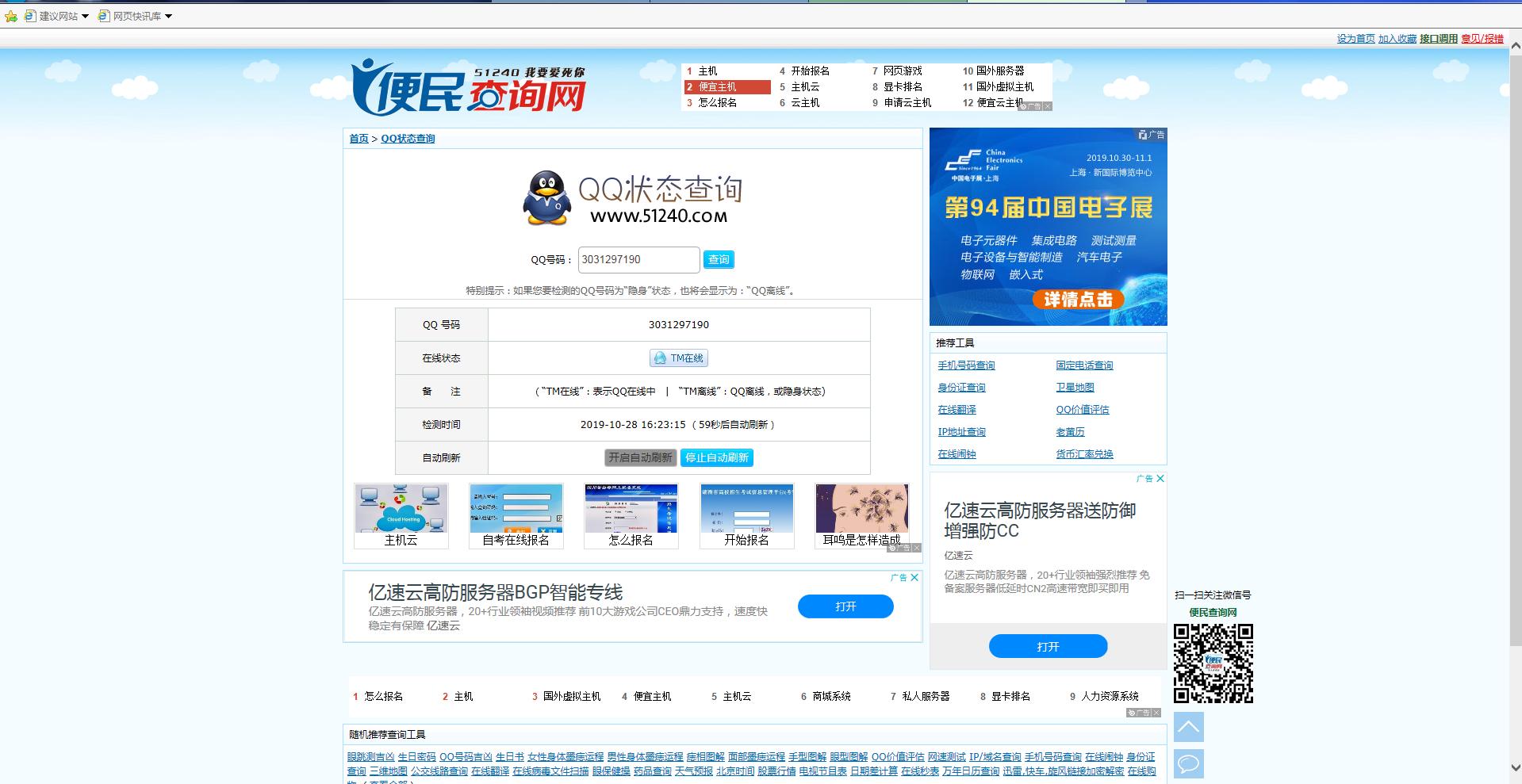
Task: Open 眼跳测吉凶 link
Action: 370,757
